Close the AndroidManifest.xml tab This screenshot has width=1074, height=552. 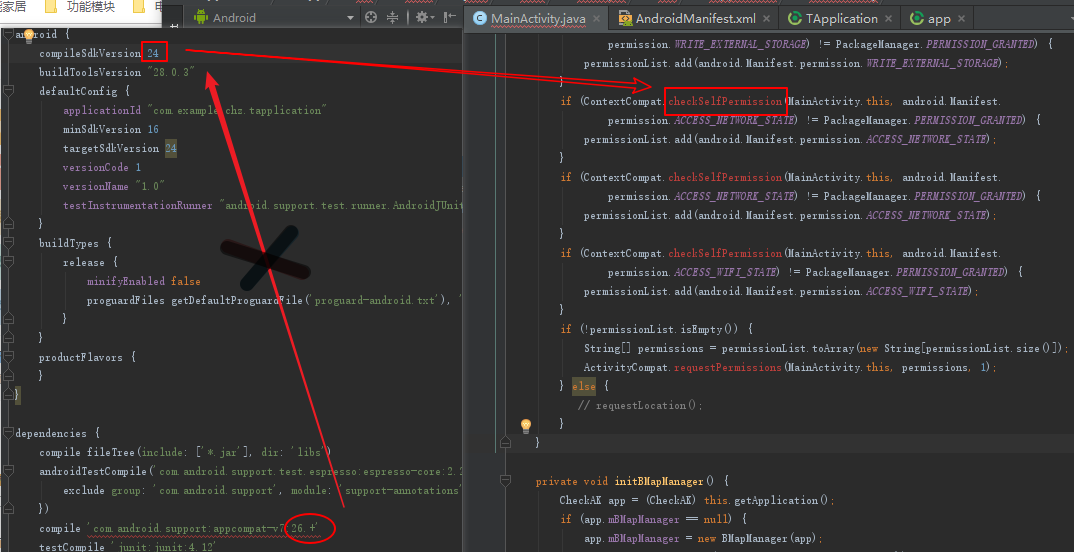coord(766,19)
